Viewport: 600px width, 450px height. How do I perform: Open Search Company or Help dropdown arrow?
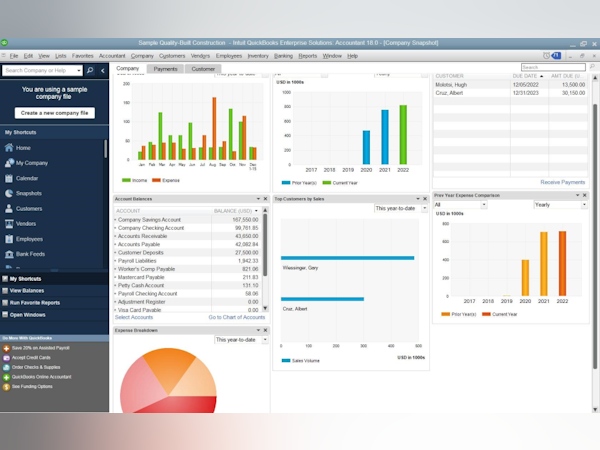pos(79,70)
